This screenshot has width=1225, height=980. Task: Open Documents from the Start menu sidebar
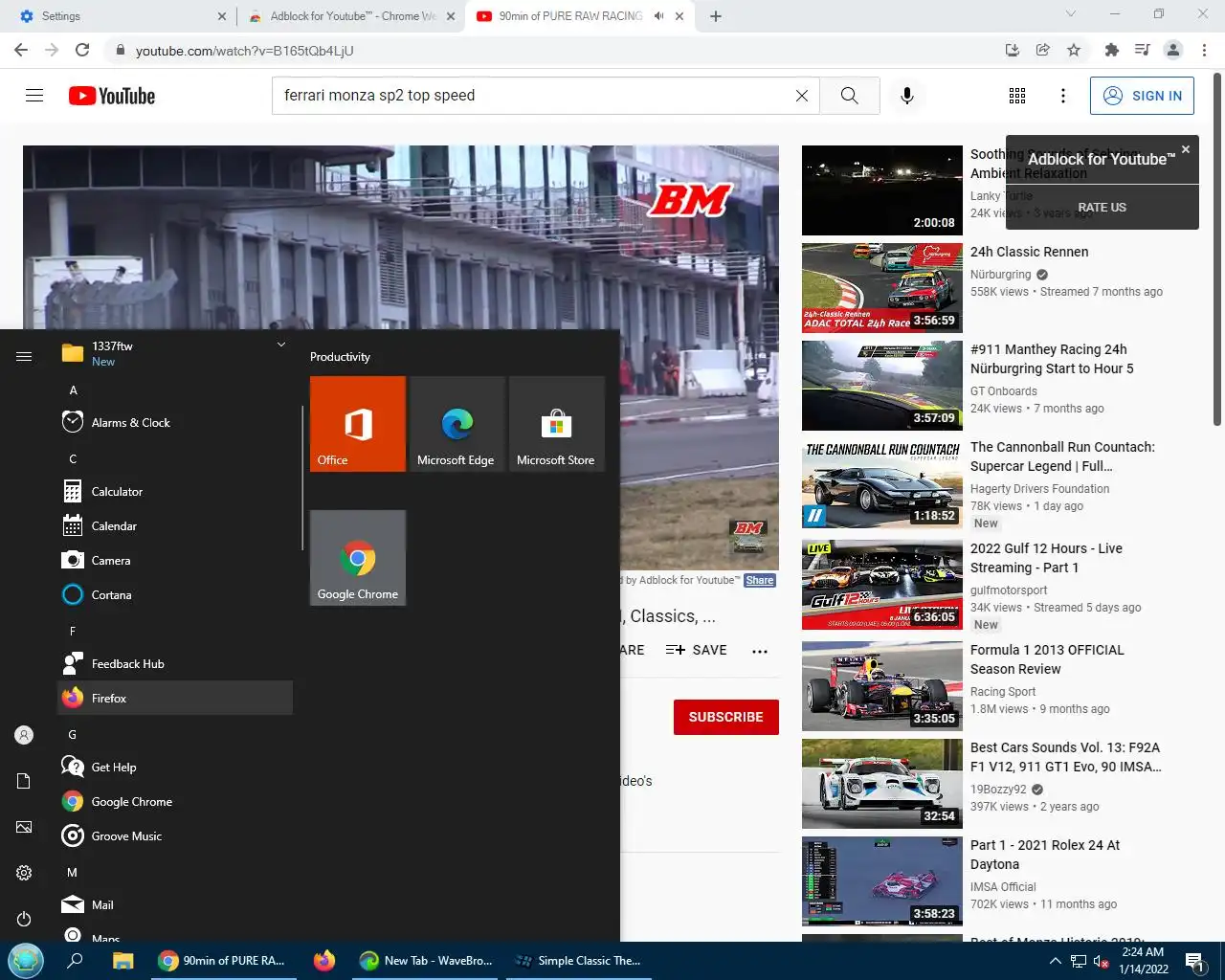point(24,781)
